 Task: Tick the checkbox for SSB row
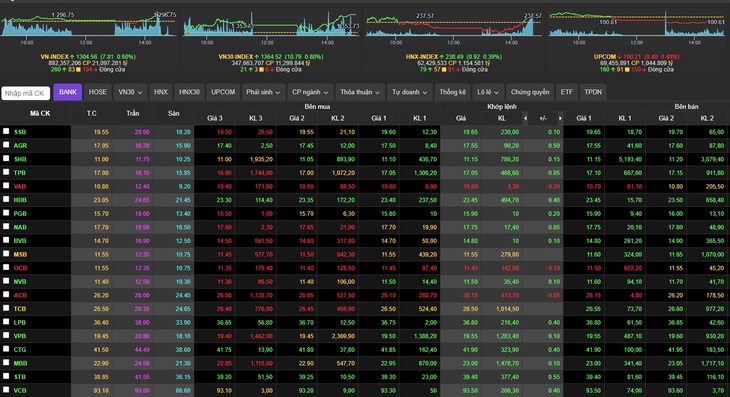6,131
